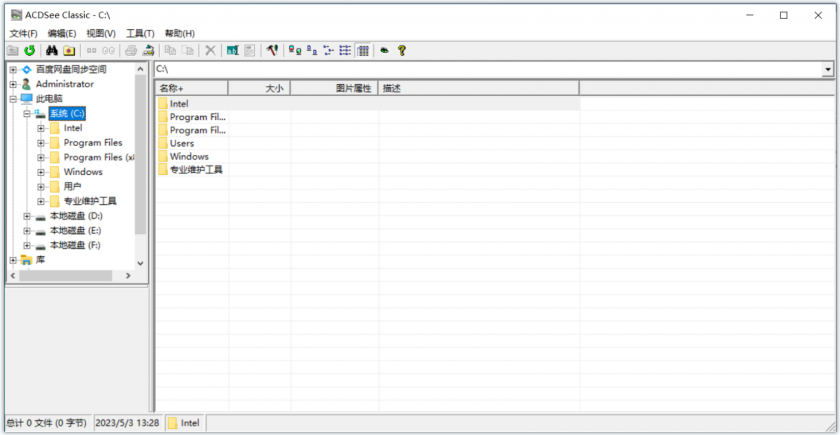Image resolution: width=840 pixels, height=435 pixels.
Task: Select the Intel folder in the tree
Action: click(73, 129)
